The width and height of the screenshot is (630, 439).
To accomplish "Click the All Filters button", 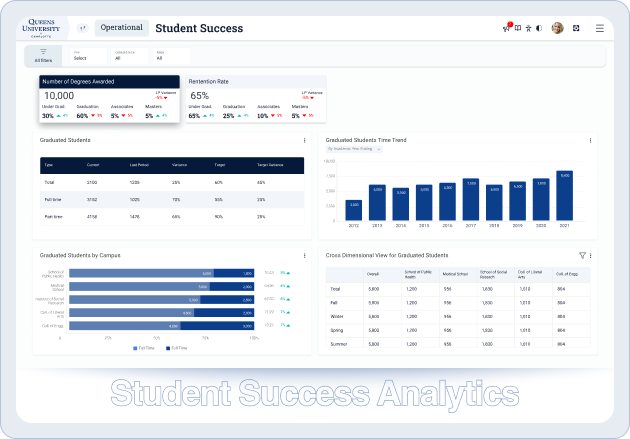I will tap(43, 55).
